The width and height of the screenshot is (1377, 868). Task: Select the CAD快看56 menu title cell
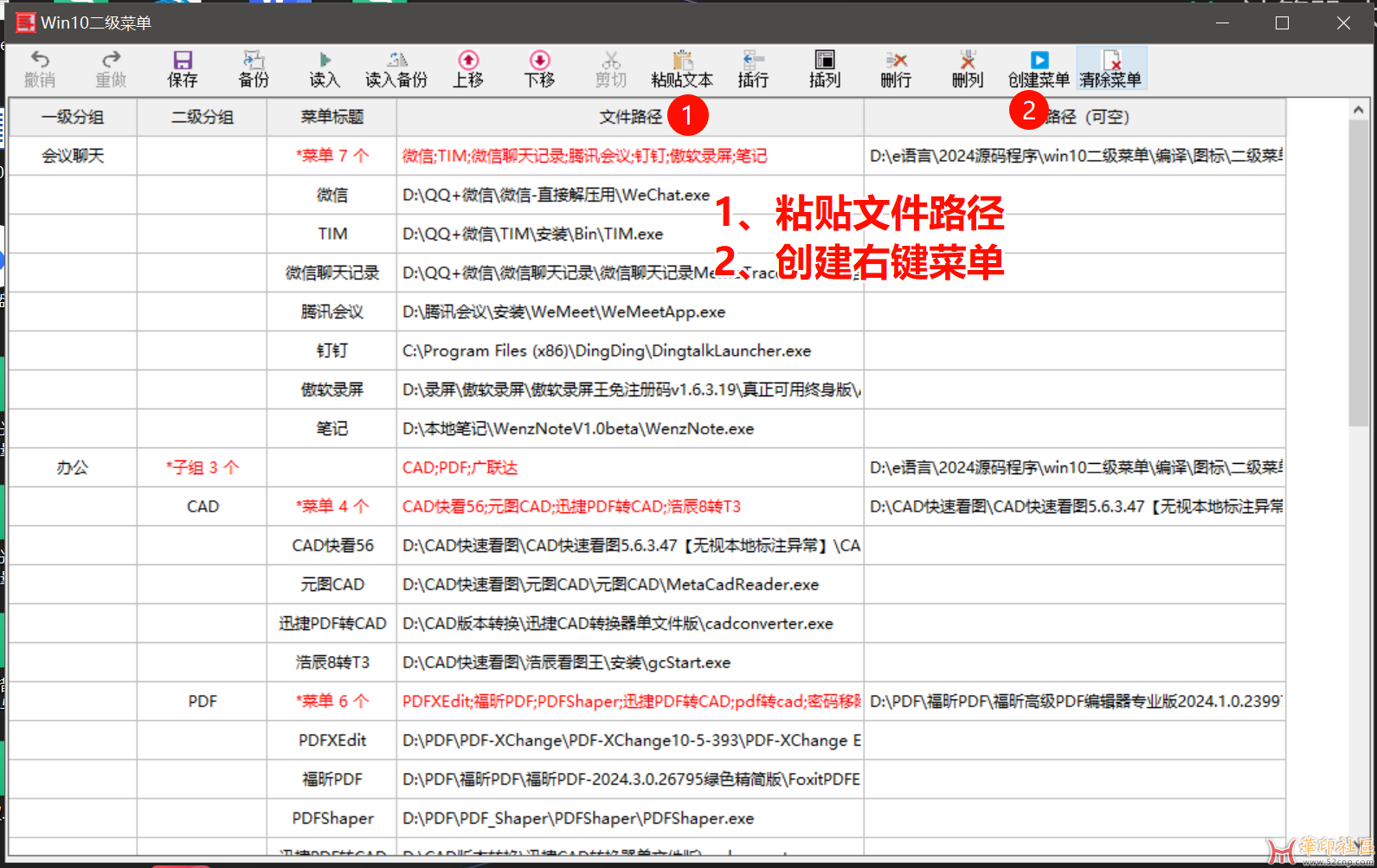332,545
